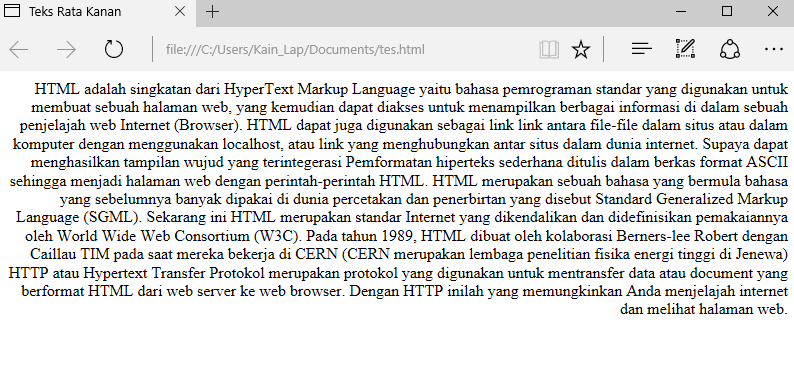Viewport: 794px width, 374px height.
Task: Click the text 'Standard Generalized Markup'
Action: (x=691, y=199)
